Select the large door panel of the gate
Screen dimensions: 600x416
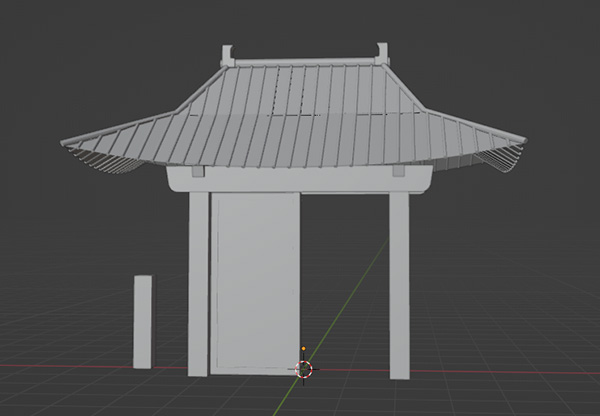tap(254, 280)
